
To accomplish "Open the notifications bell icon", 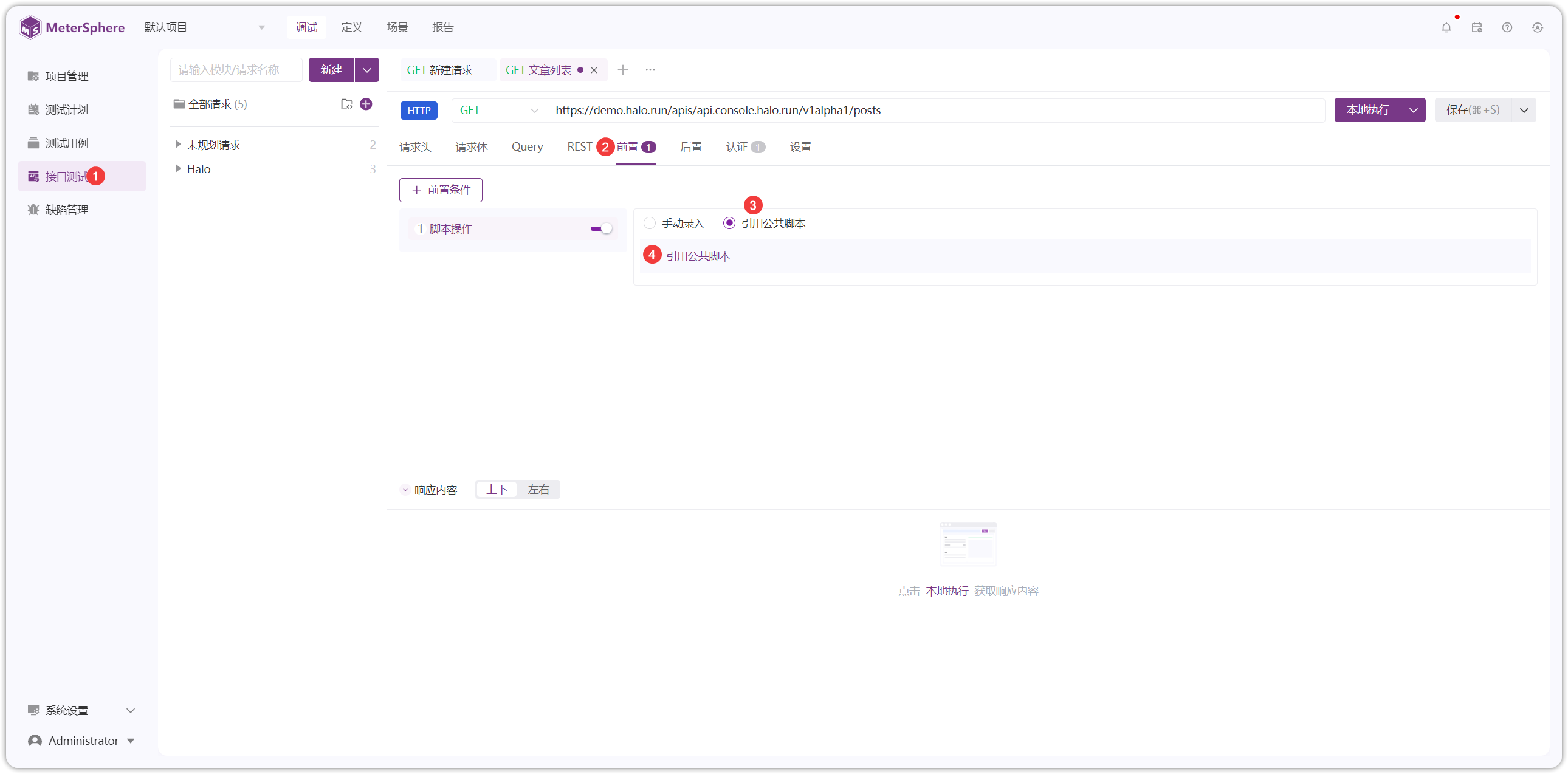I will tap(1446, 27).
